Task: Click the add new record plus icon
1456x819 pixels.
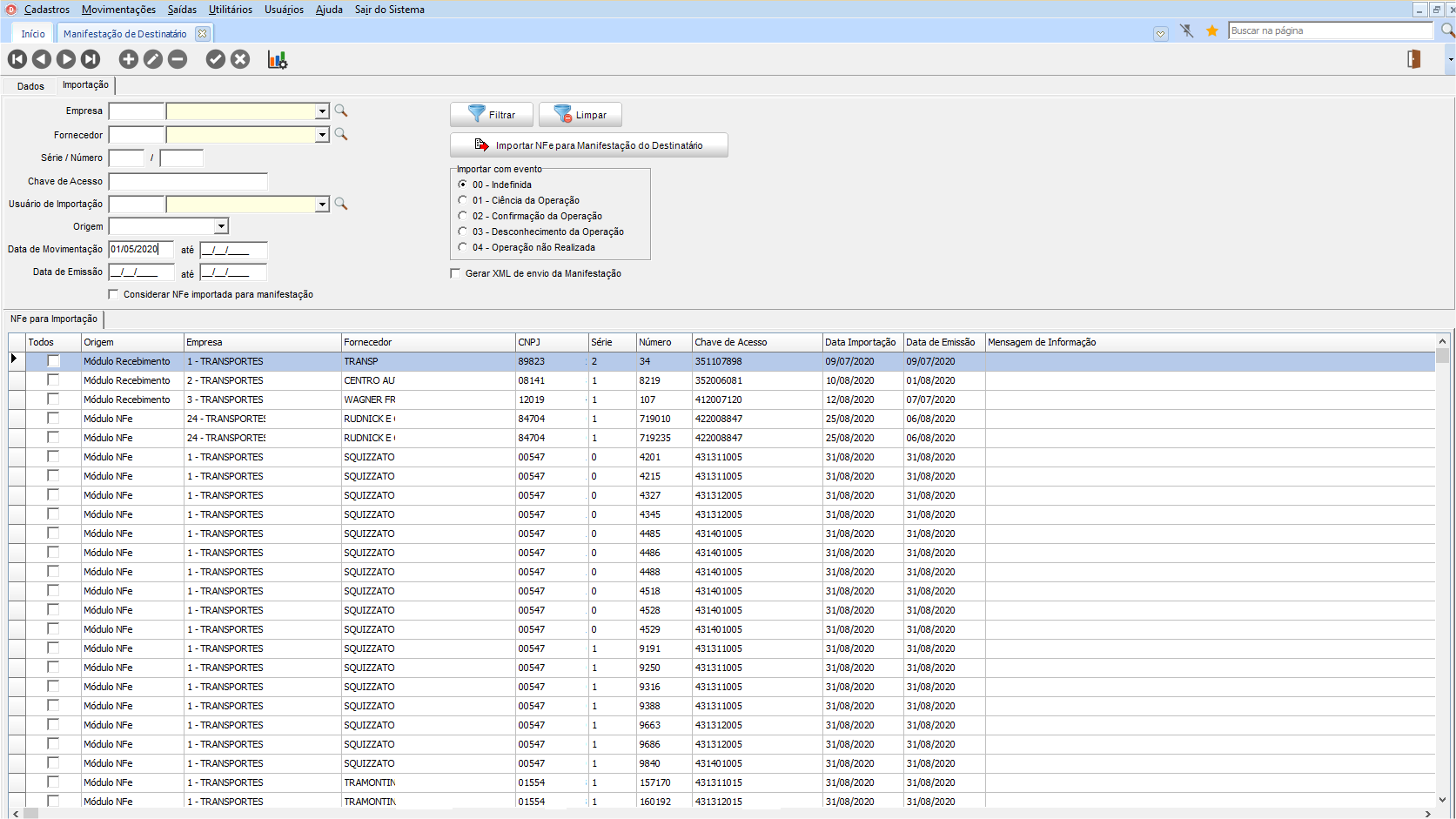Action: click(129, 59)
